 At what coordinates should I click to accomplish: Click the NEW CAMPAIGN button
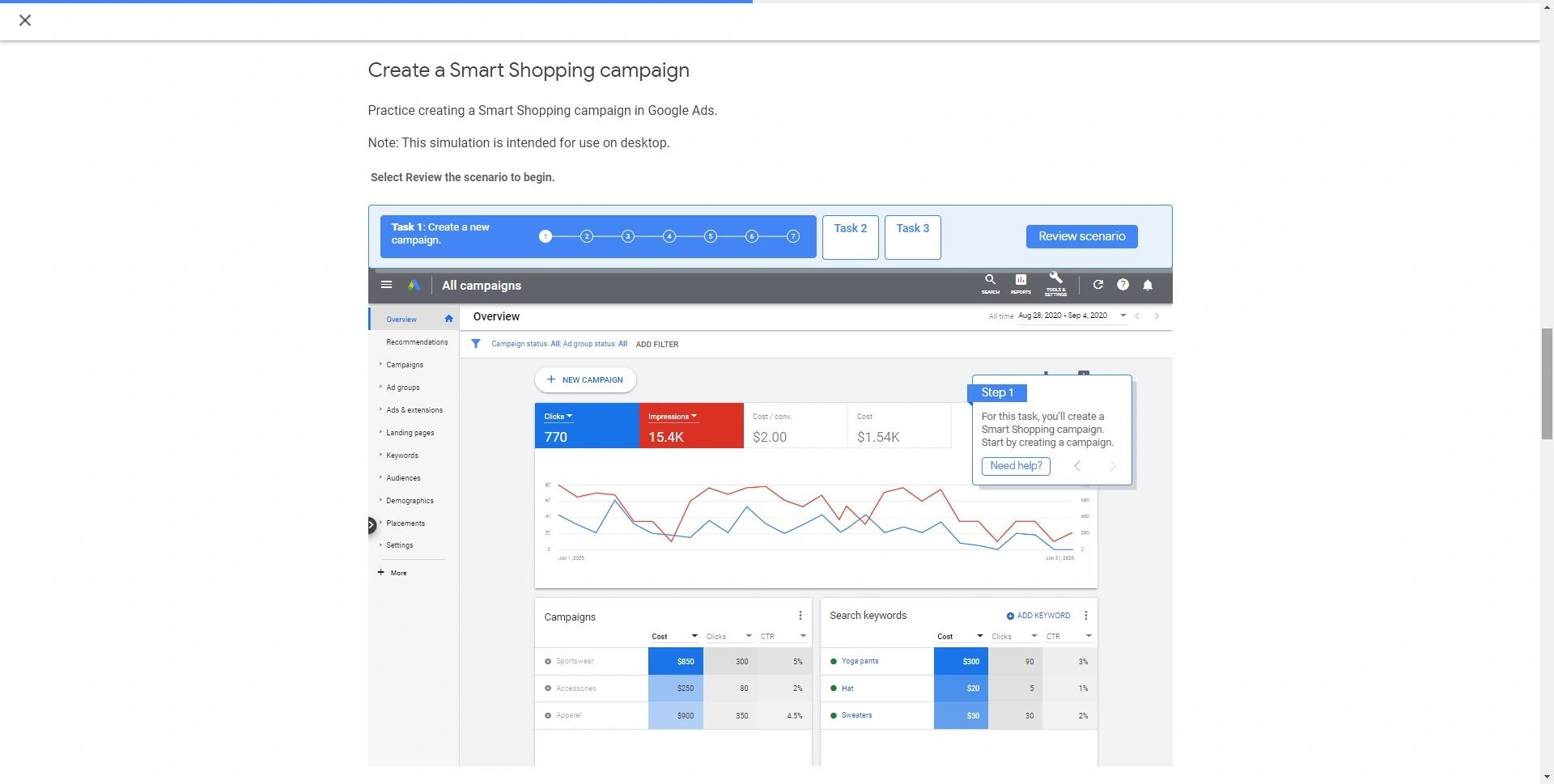585,379
